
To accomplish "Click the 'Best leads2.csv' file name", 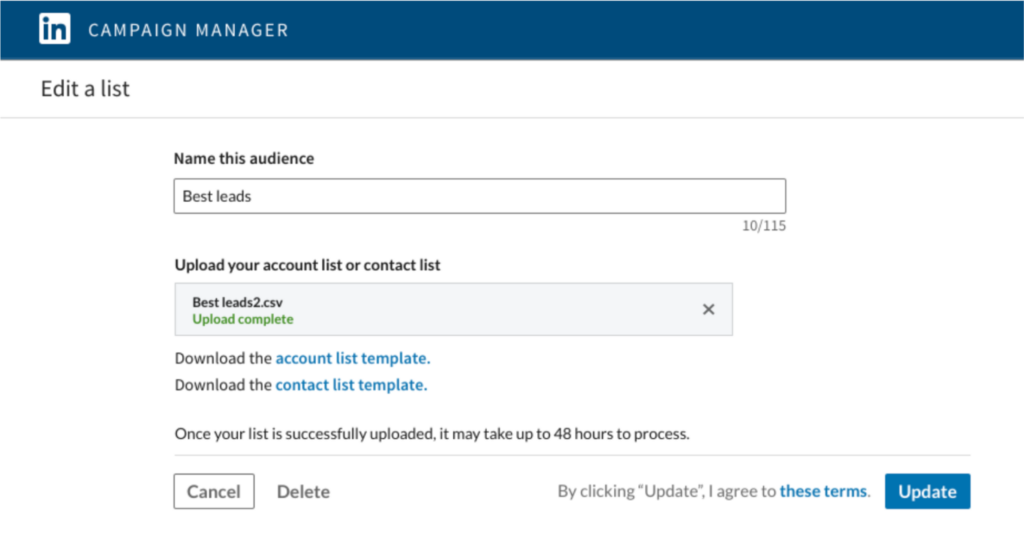I will tap(237, 302).
